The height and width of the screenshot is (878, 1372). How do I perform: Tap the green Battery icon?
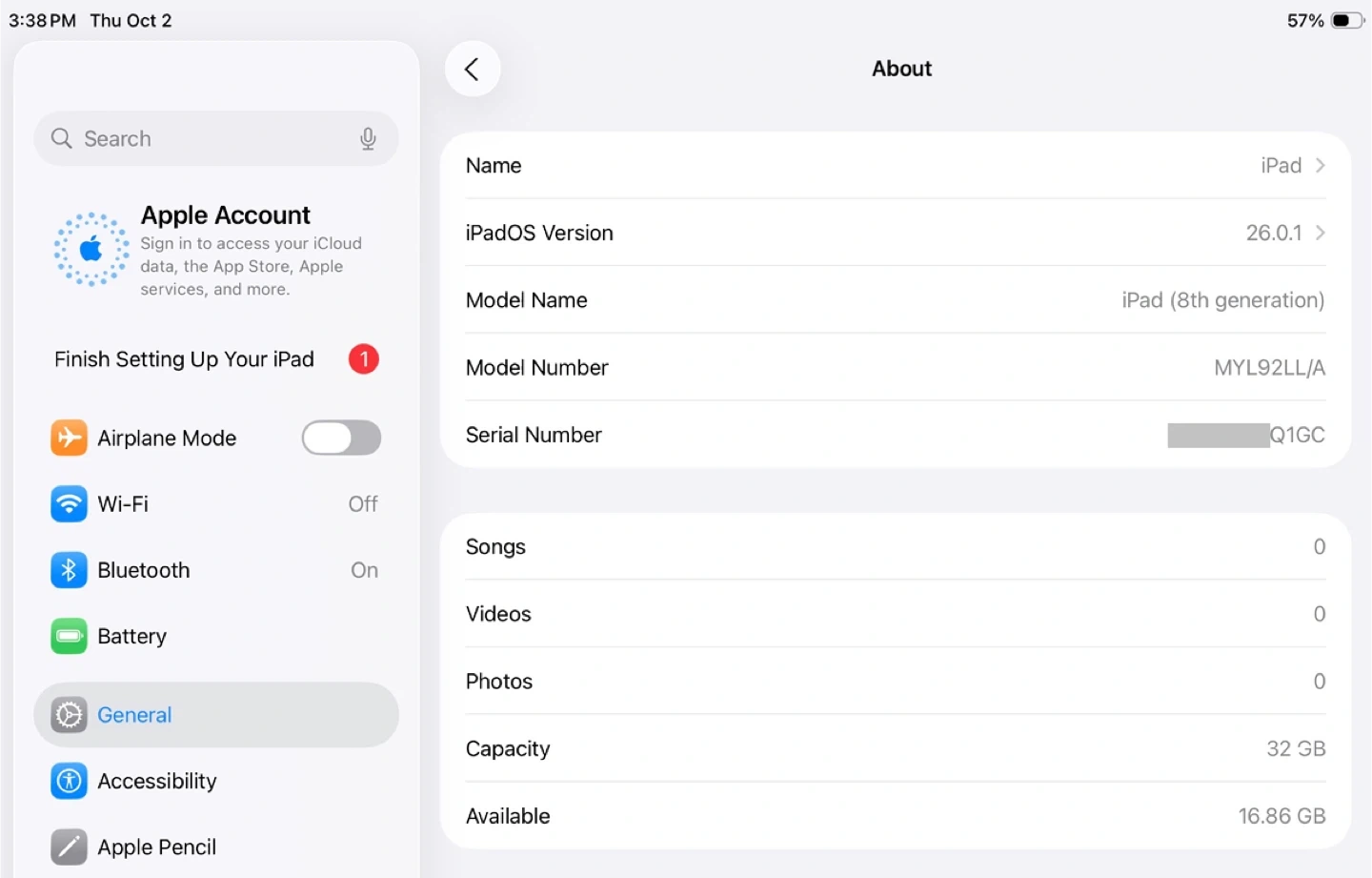tap(69, 636)
